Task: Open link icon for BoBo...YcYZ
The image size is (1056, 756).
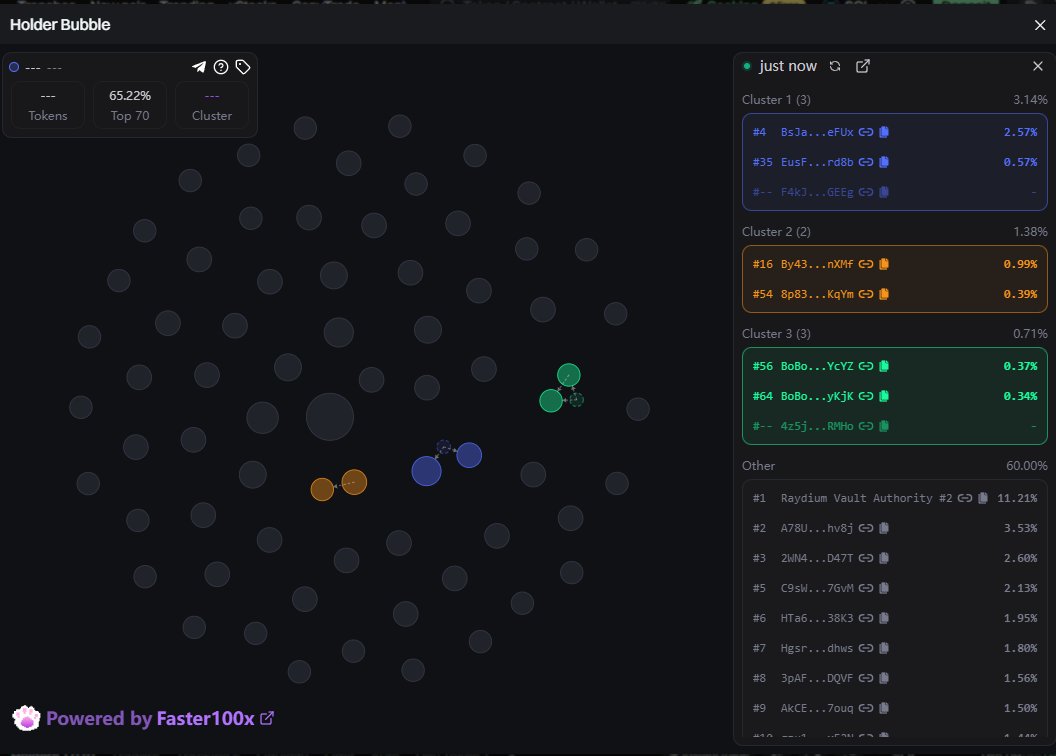Action: 866,366
